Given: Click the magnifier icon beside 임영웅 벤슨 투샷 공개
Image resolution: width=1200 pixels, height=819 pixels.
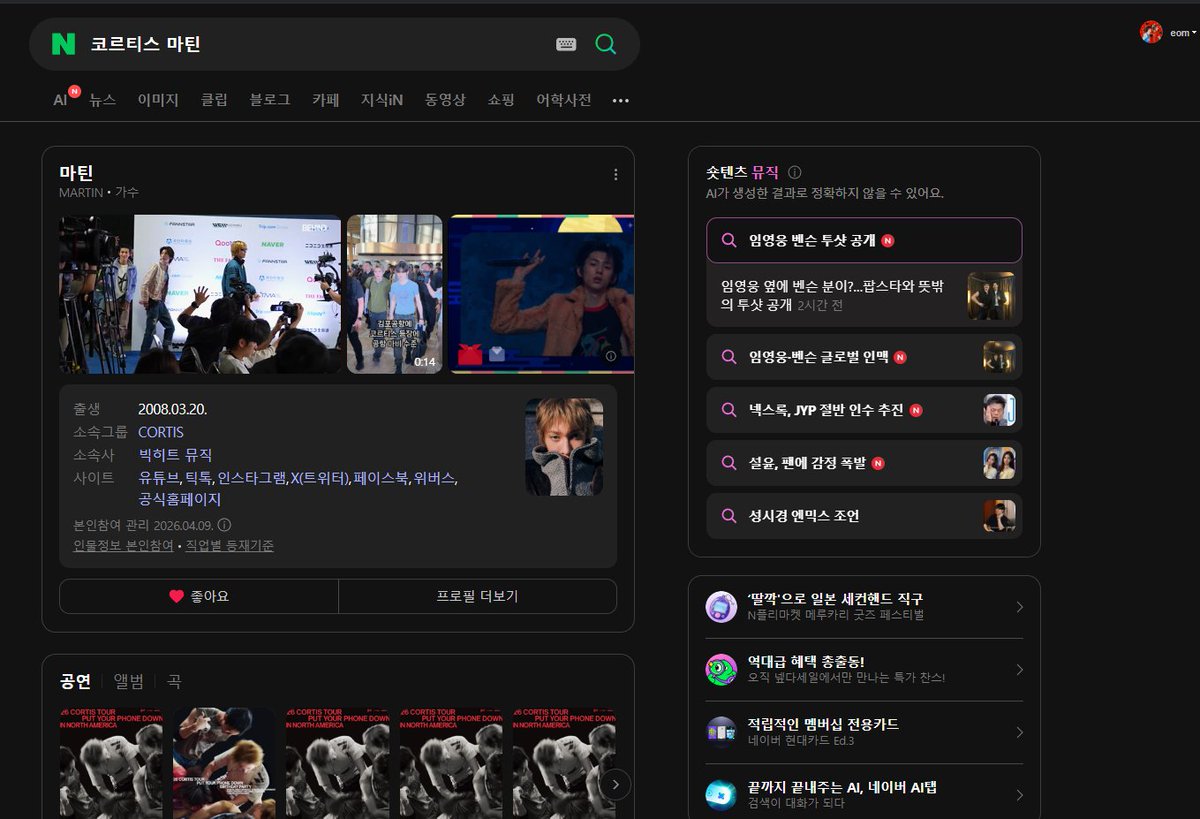Looking at the screenshot, I should coord(729,240).
